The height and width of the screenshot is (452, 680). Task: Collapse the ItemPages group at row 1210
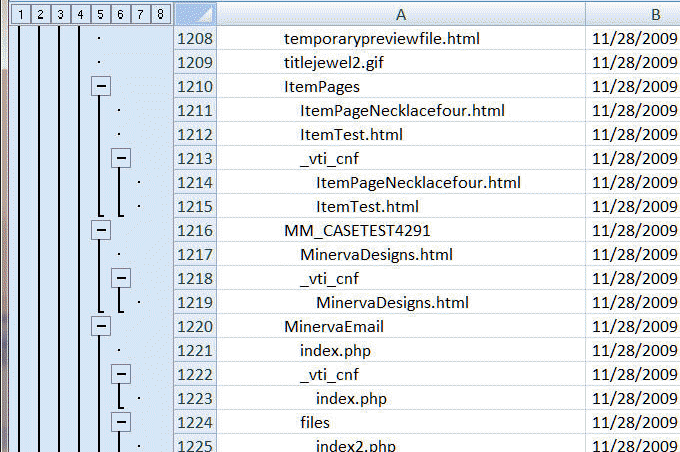(x=100, y=87)
